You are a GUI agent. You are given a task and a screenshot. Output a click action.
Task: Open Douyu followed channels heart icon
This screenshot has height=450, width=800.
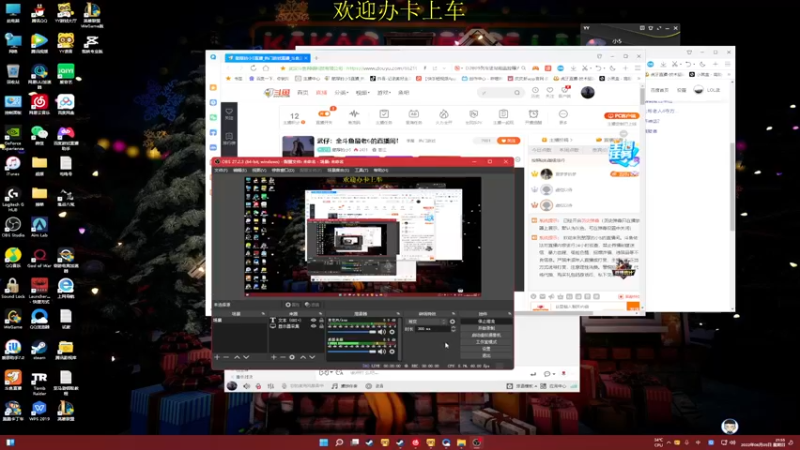coord(549,92)
